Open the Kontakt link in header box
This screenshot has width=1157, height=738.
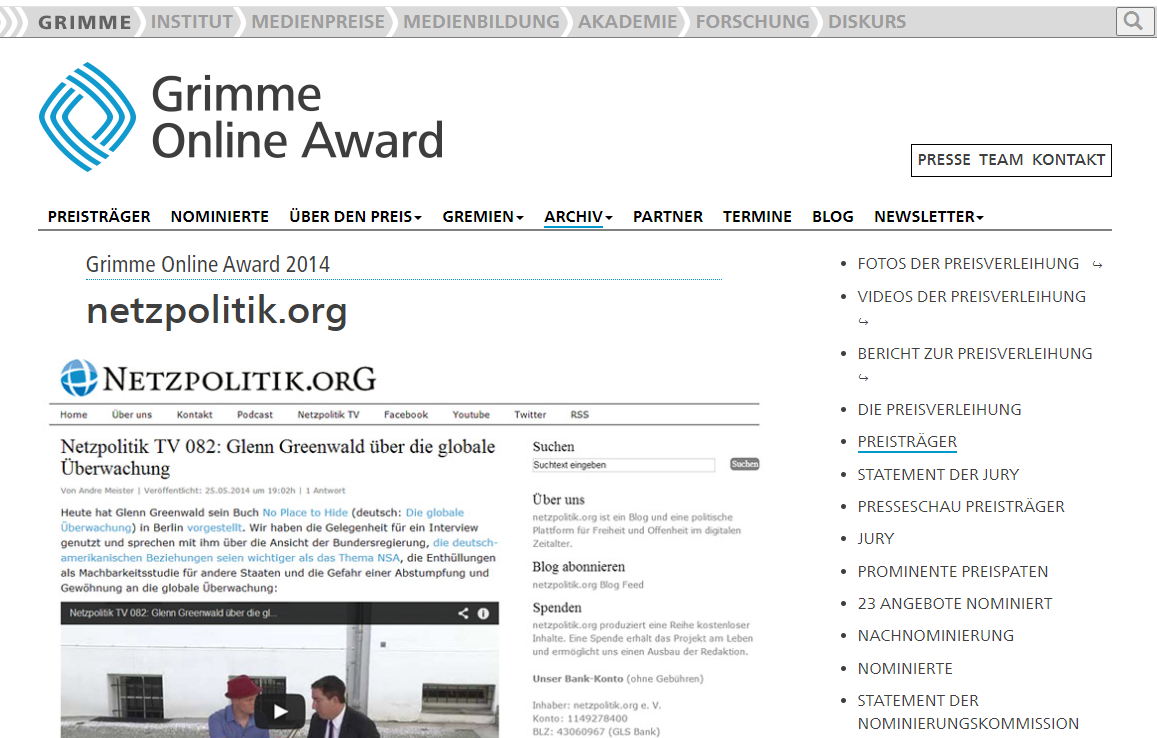click(x=1068, y=160)
